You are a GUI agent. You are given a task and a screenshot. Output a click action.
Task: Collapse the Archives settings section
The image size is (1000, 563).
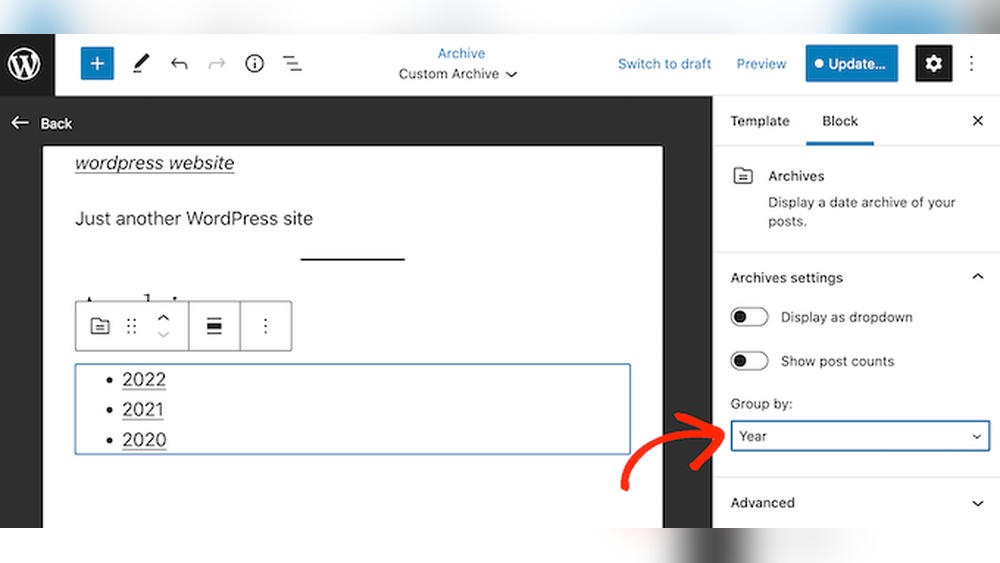pos(977,277)
